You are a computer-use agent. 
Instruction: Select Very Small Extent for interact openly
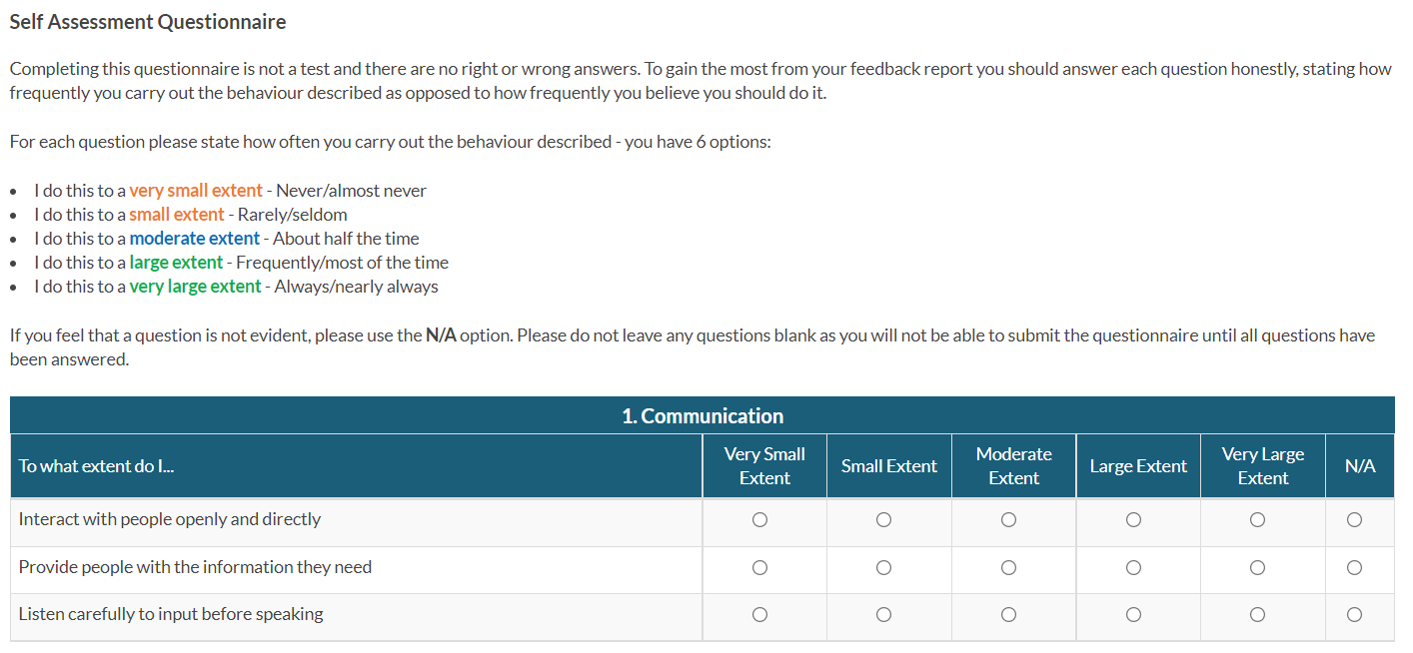point(760,520)
